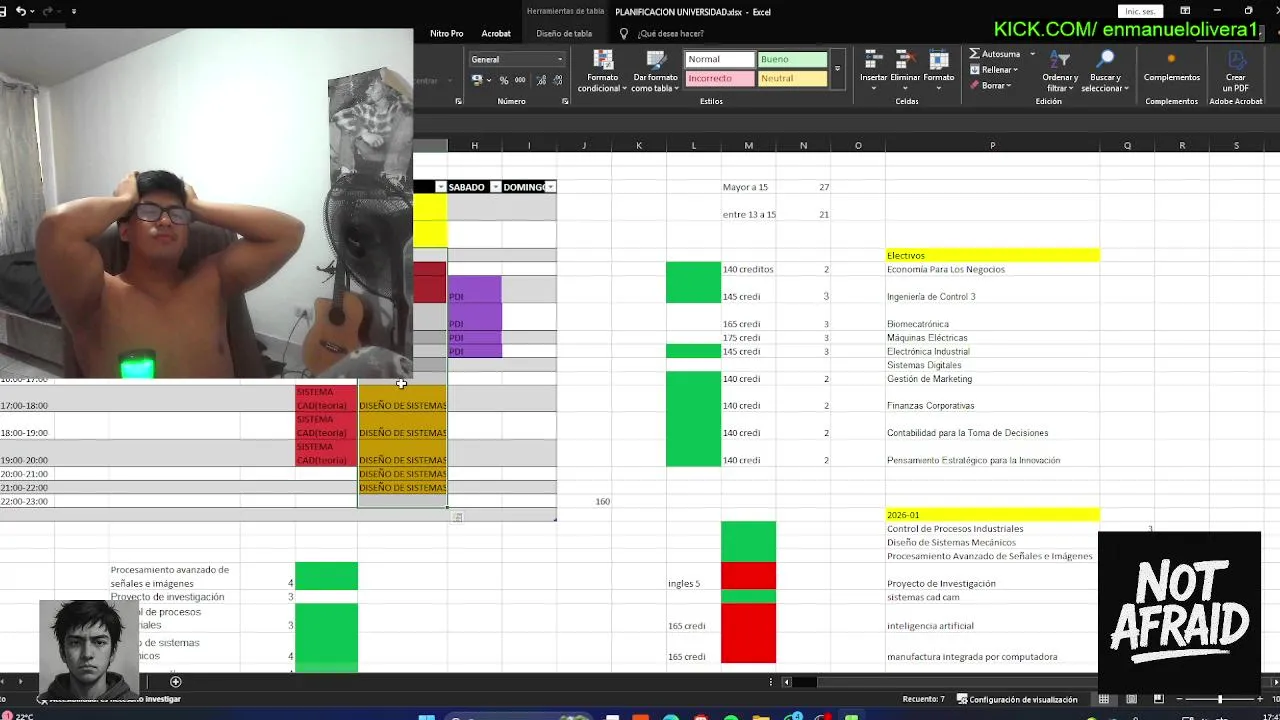The height and width of the screenshot is (720, 1280).
Task: Select the Mayor a 15 cell
Action: [748, 187]
